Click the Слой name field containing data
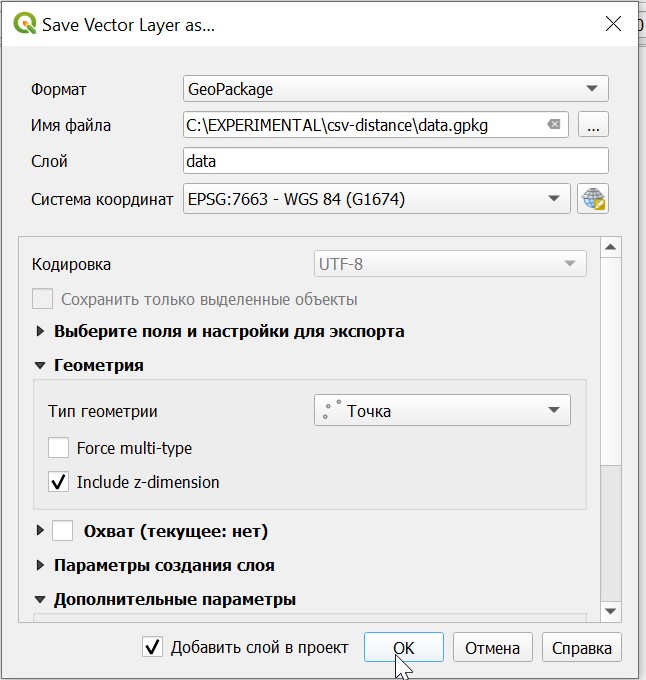646x680 pixels. click(x=395, y=161)
